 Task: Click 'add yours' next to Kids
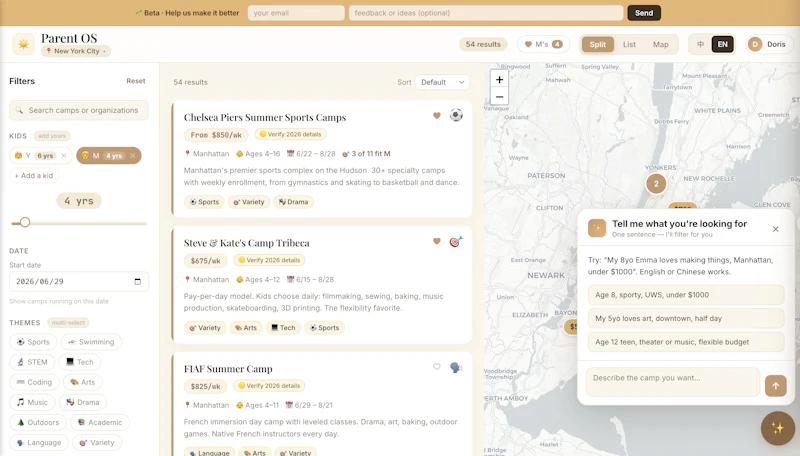tap(52, 136)
